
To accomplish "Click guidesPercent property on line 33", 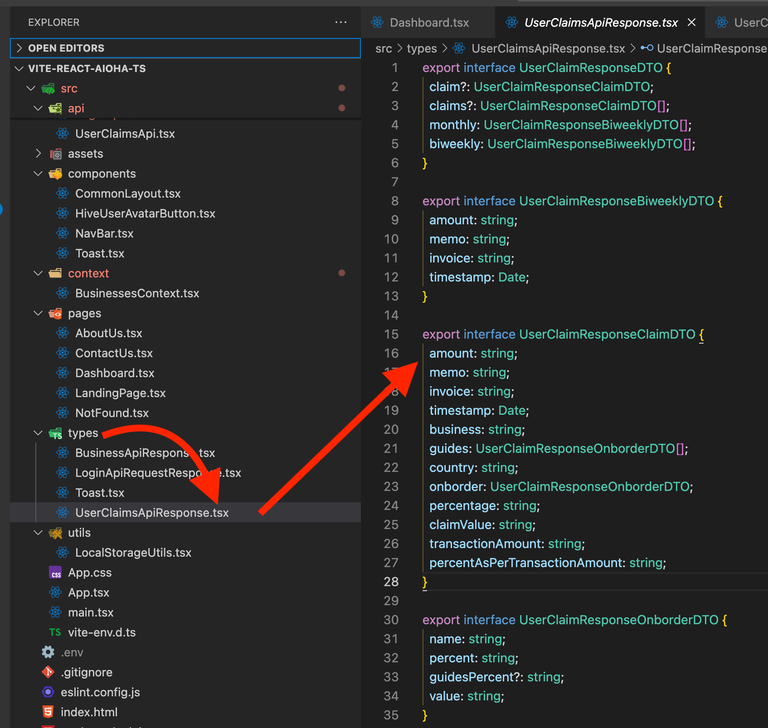I will (x=470, y=677).
